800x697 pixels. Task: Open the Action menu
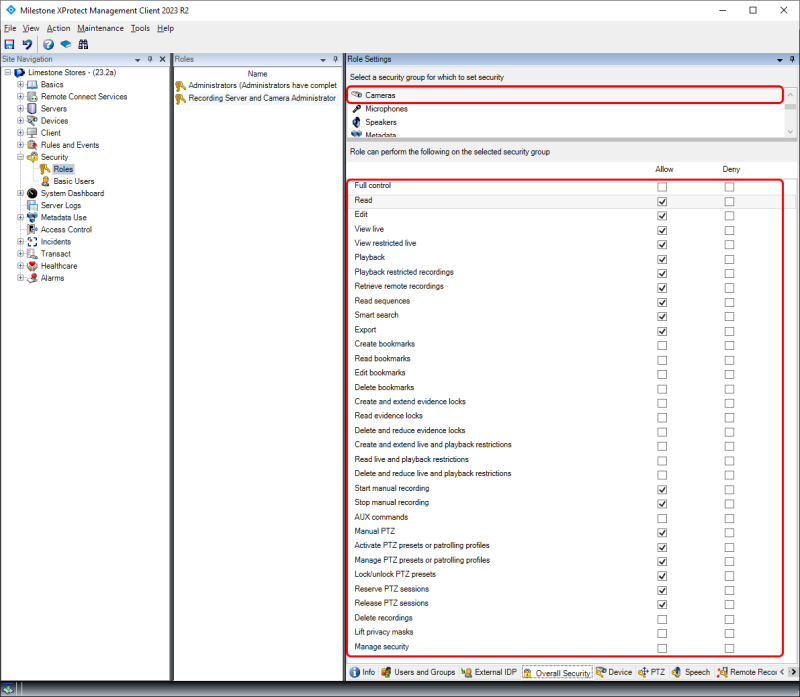pyautogui.click(x=58, y=29)
